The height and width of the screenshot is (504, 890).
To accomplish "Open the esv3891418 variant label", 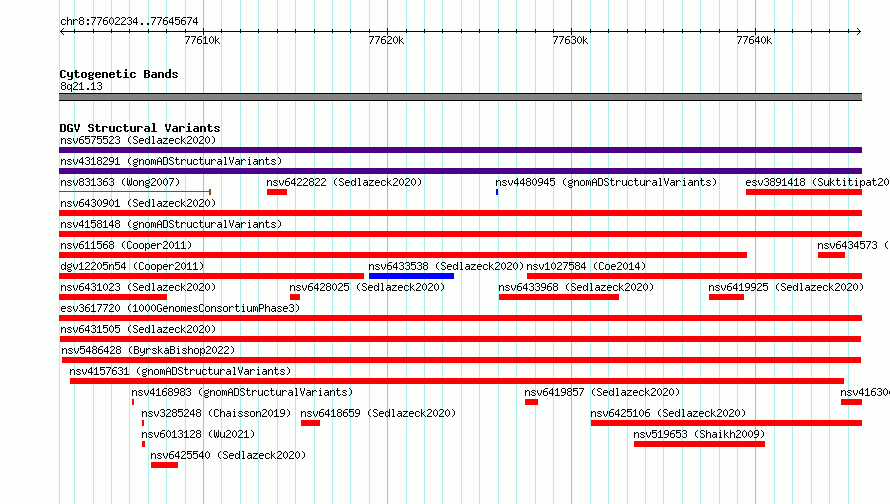I will pyautogui.click(x=817, y=182).
